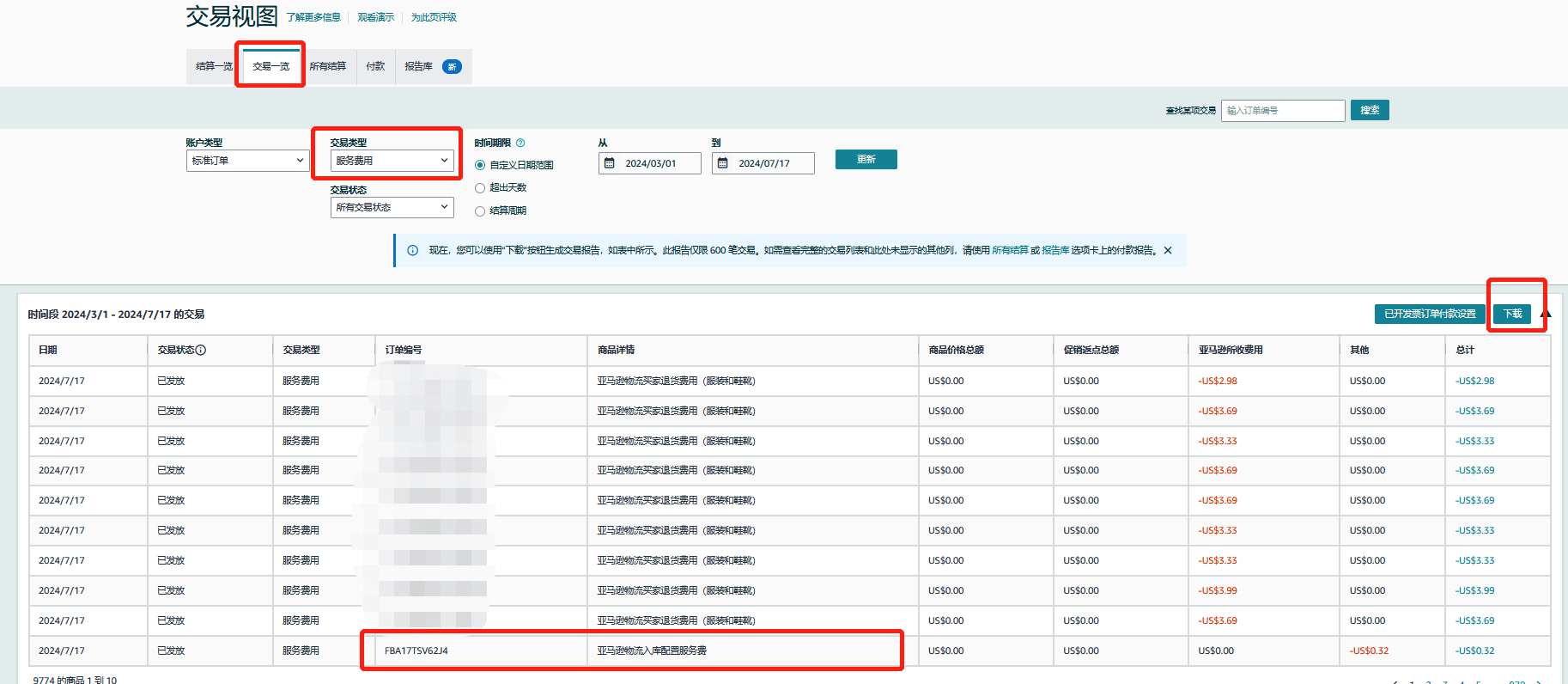
Task: Open the 账户类型 dropdown showing 标准订单
Action: point(247,161)
